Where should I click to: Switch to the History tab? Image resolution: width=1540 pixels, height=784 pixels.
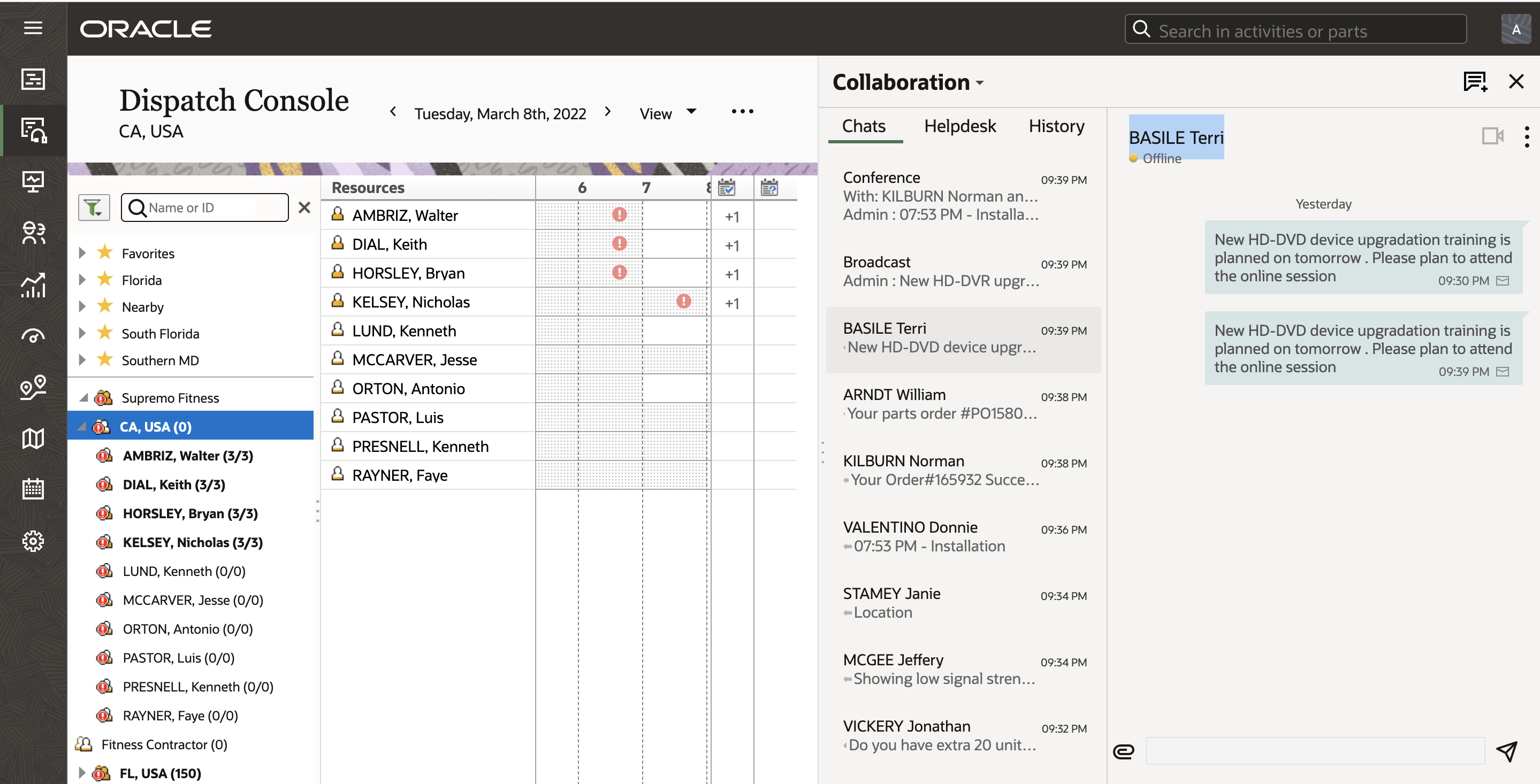(1056, 126)
